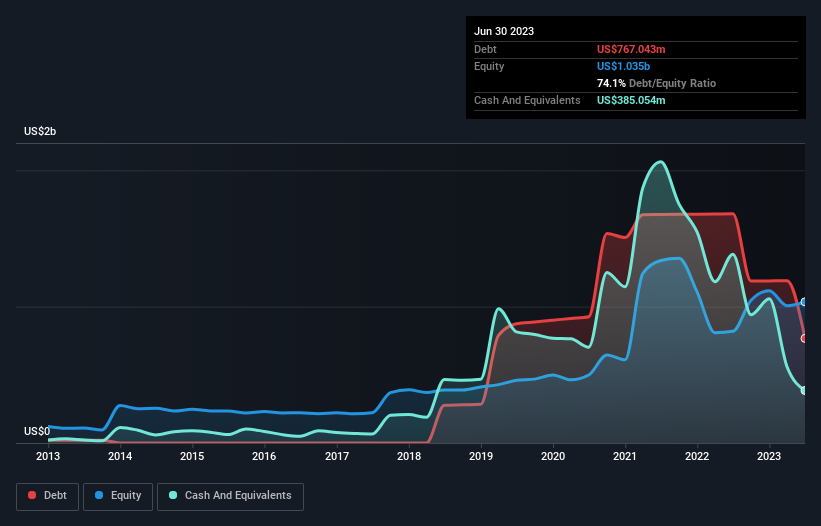The height and width of the screenshot is (526, 821).
Task: Click the US$0 y-axis label
Action: pos(37,431)
